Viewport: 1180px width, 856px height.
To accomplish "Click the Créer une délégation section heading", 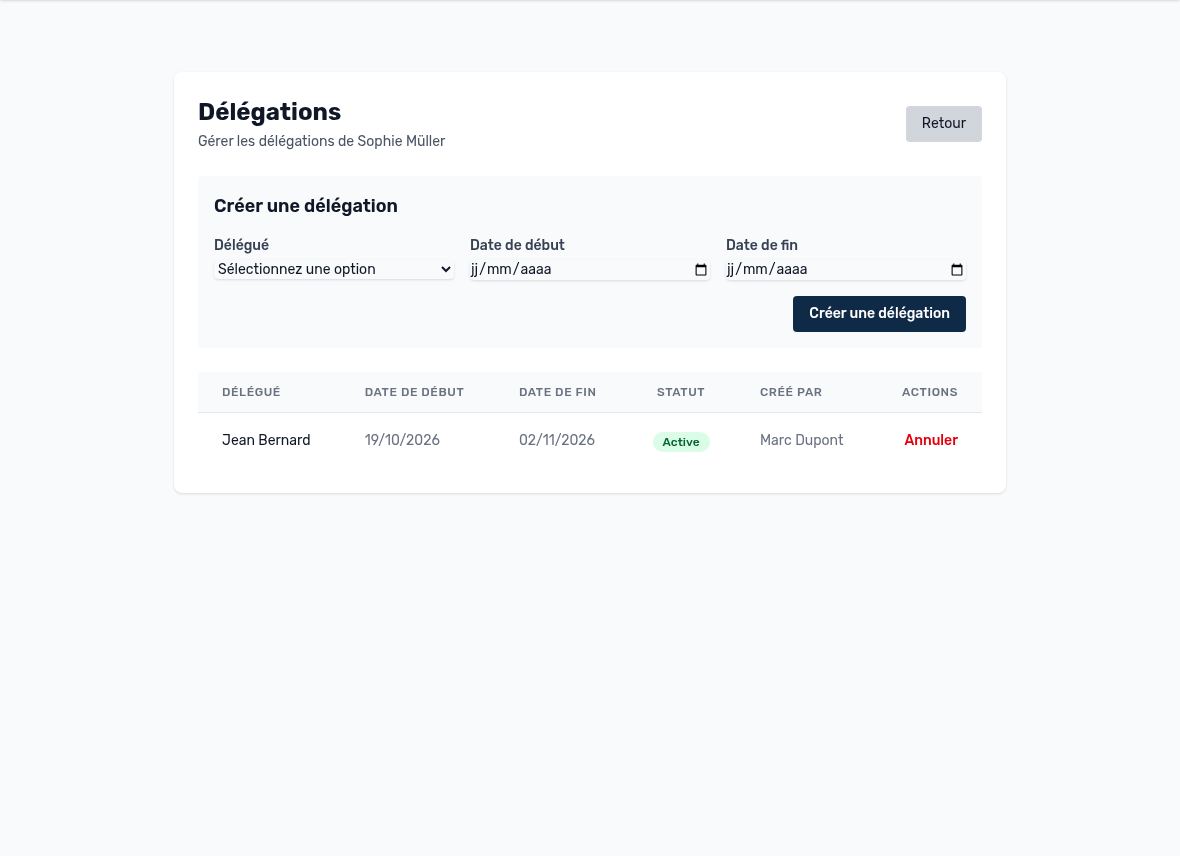I will (x=306, y=206).
